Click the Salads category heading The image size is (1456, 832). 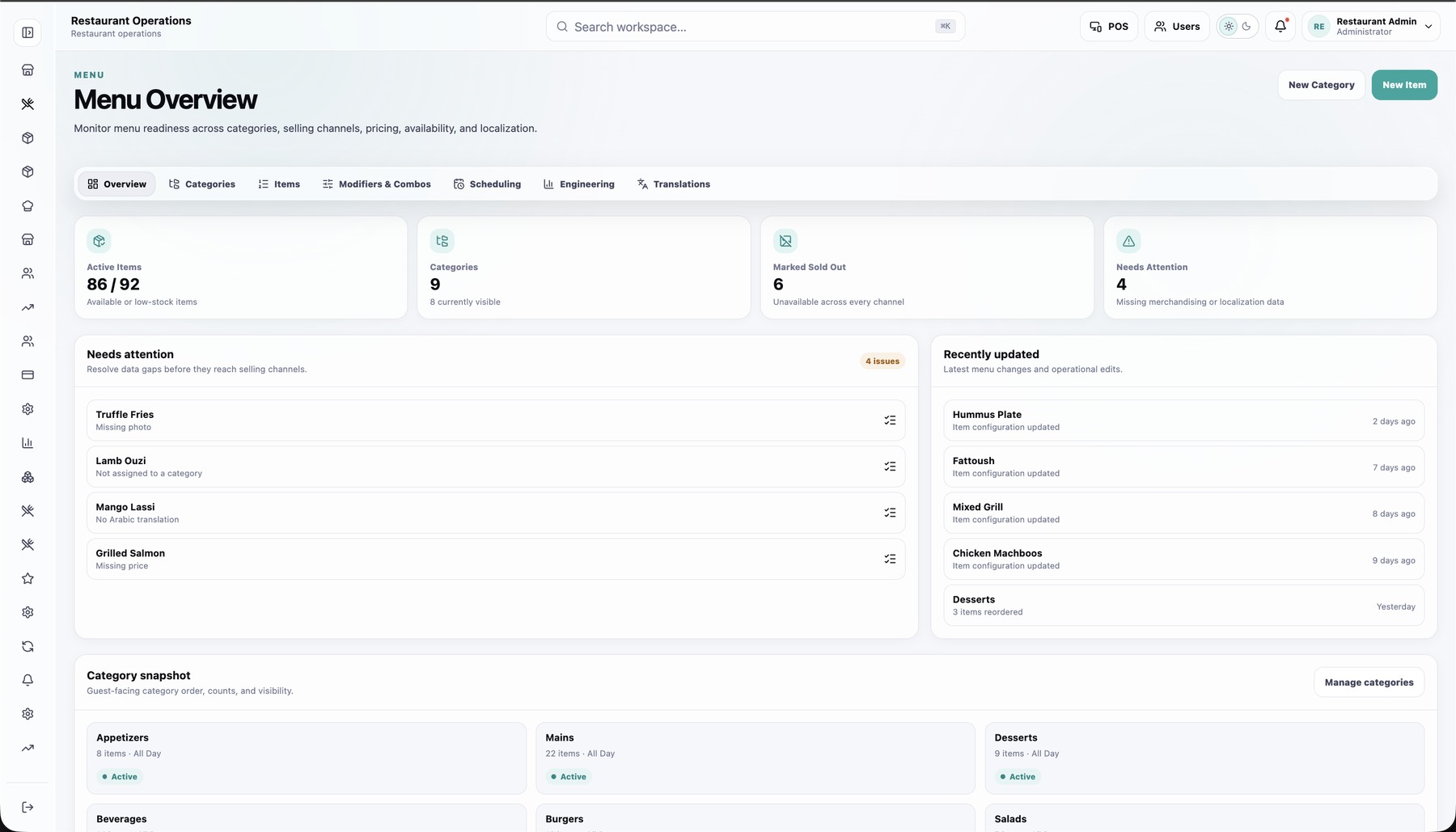(x=1010, y=819)
